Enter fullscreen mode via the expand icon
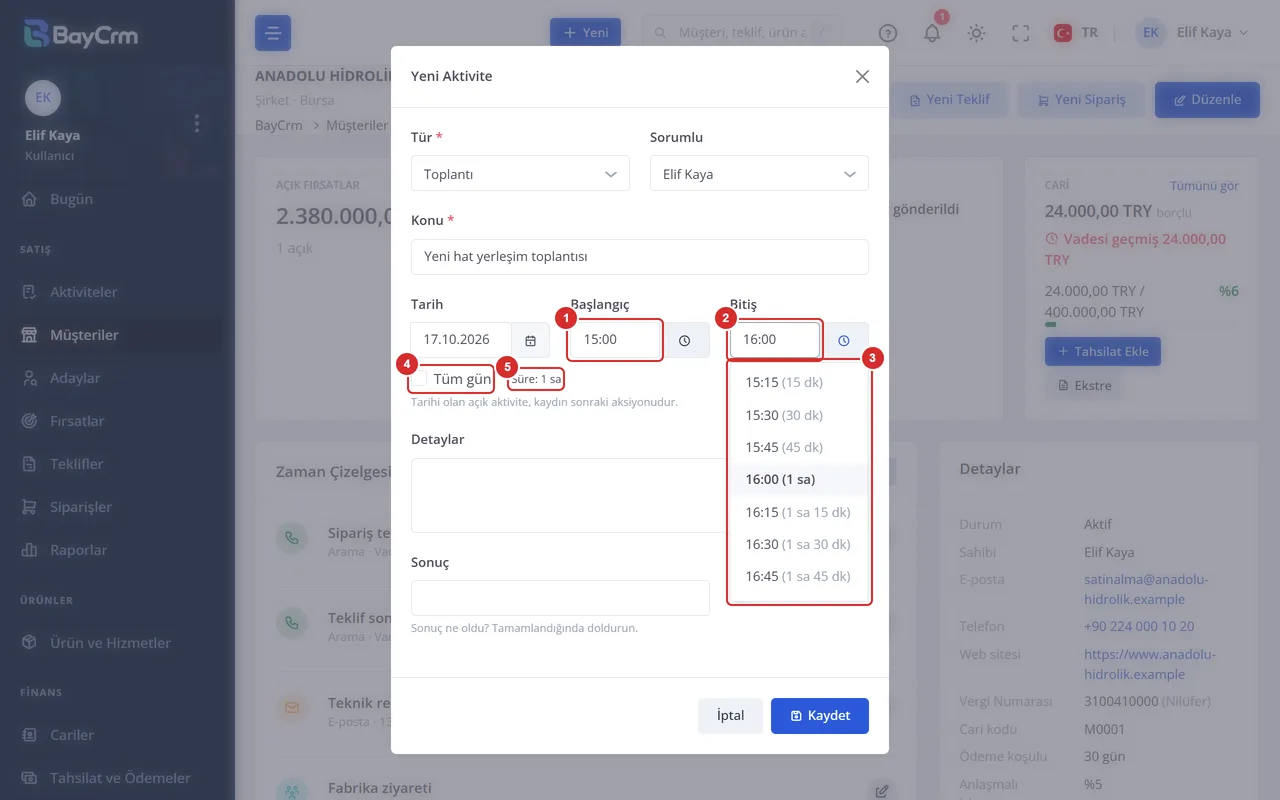Image resolution: width=1280 pixels, height=800 pixels. pyautogui.click(x=1020, y=33)
